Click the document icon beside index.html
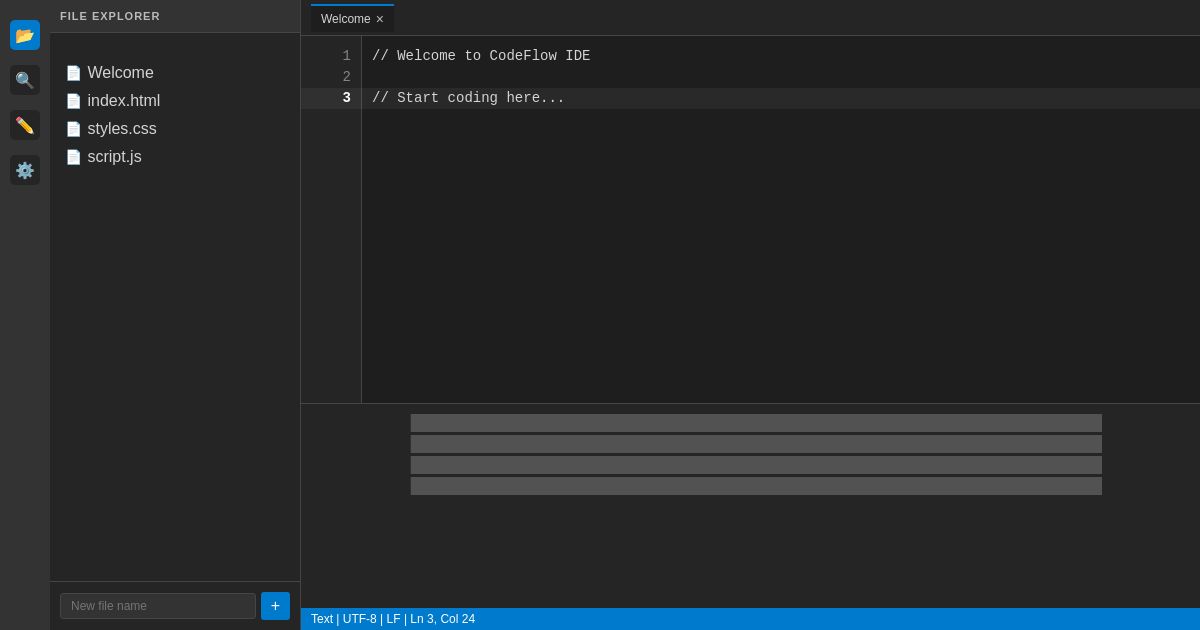This screenshot has height=630, width=1200. click(x=74, y=101)
